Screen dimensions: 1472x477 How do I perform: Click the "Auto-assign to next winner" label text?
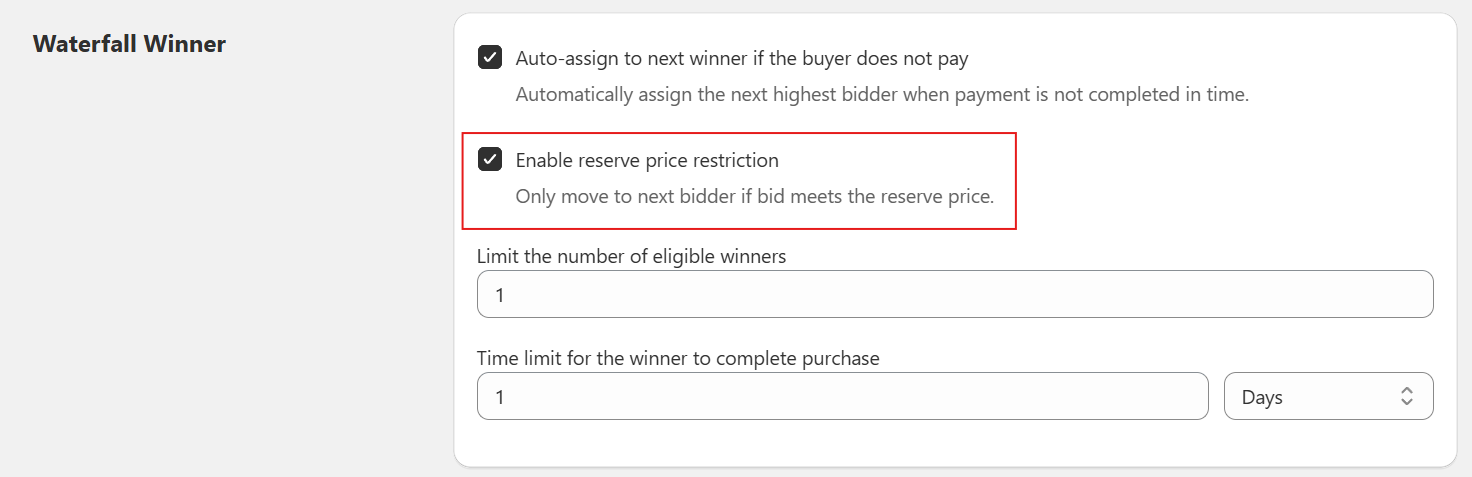click(x=741, y=59)
